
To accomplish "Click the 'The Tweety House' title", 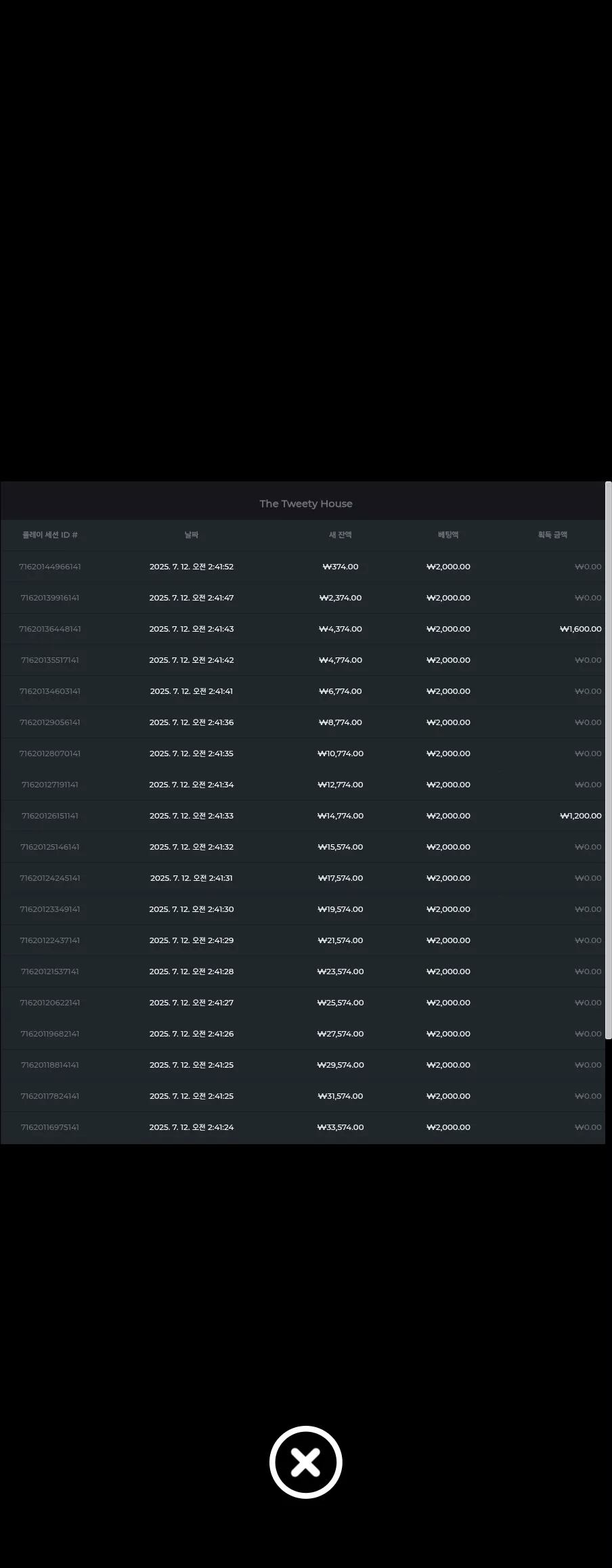I will click(x=306, y=504).
